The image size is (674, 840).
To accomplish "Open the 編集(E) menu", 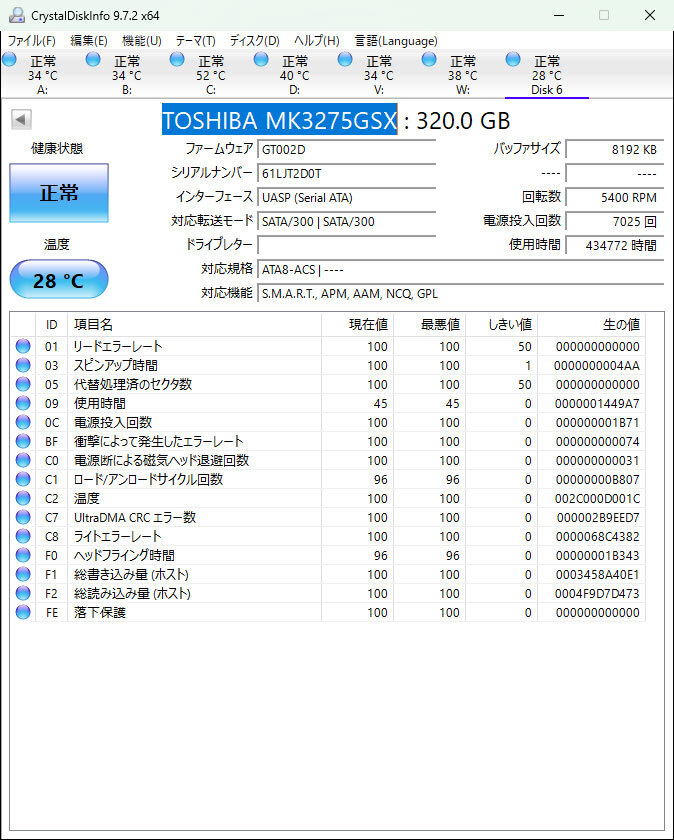I will tap(89, 41).
